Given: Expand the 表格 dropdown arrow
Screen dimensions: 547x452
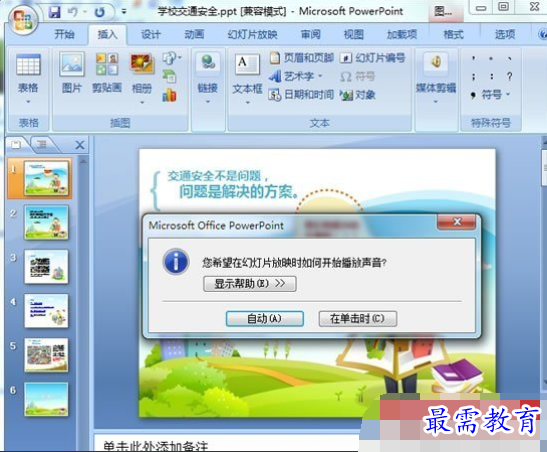Looking at the screenshot, I should pos(28,102).
